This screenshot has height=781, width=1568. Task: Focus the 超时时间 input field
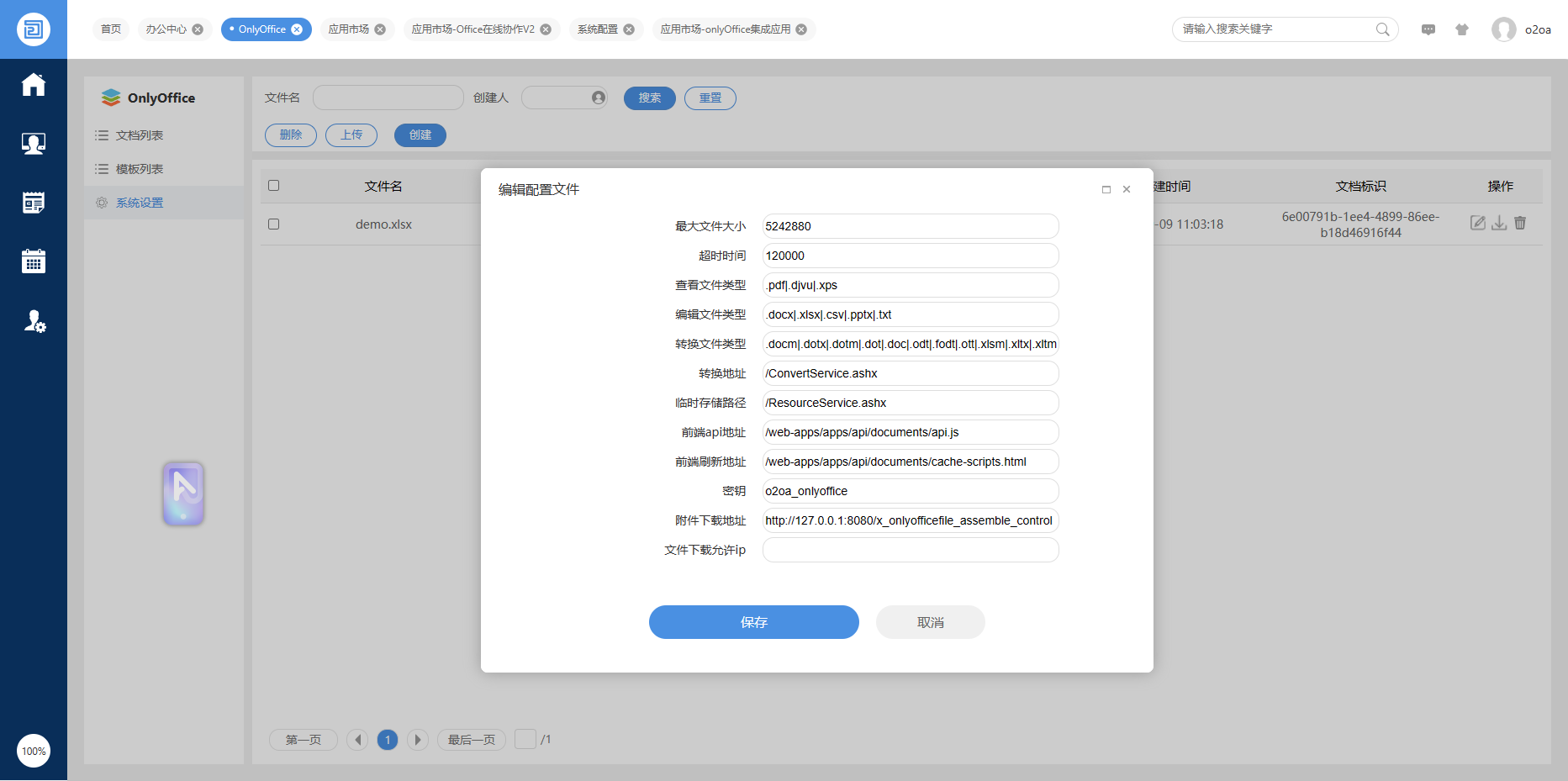[x=911, y=256]
